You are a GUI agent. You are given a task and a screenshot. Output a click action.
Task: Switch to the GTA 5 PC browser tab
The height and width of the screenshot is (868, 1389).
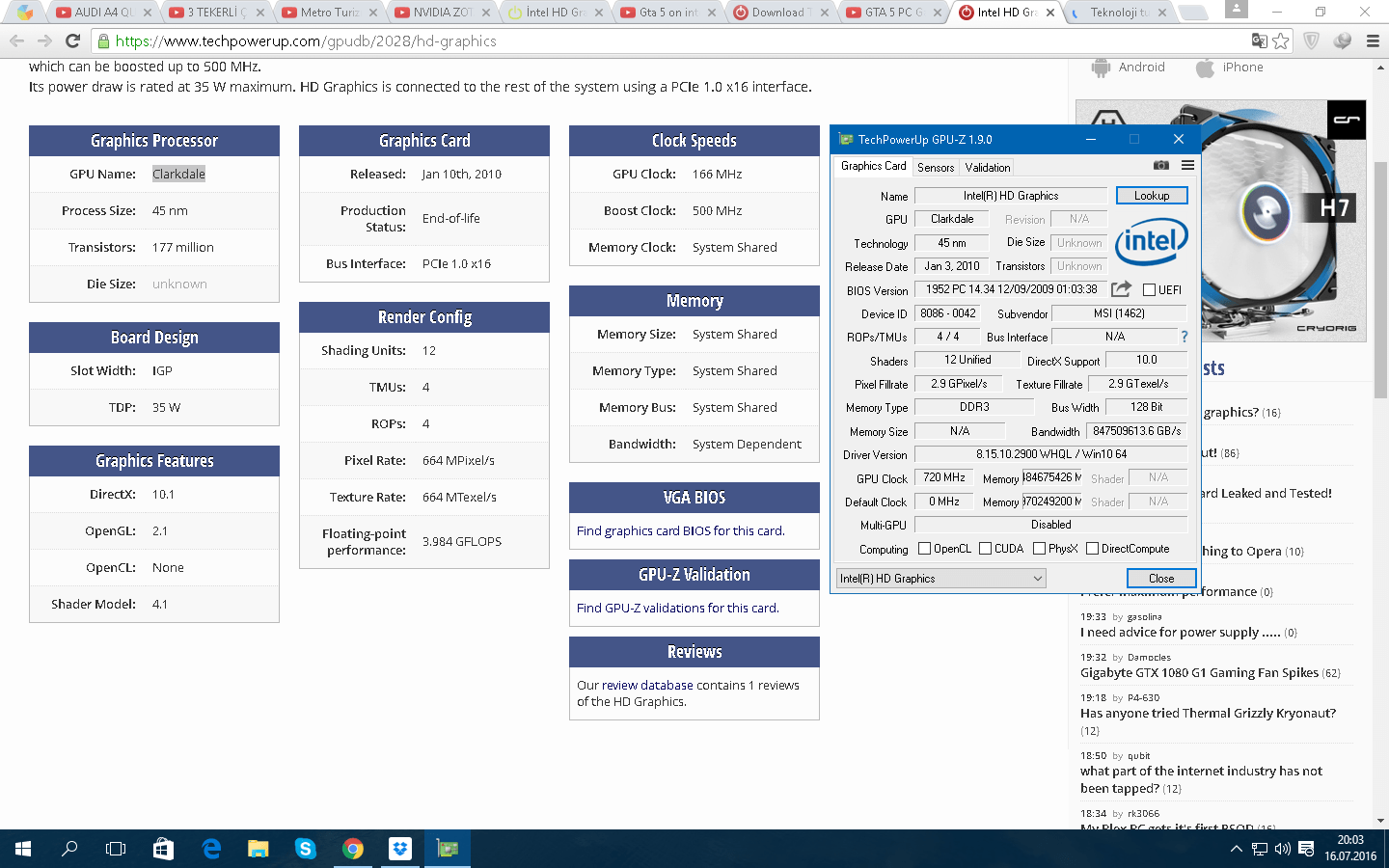pyautogui.click(x=894, y=13)
